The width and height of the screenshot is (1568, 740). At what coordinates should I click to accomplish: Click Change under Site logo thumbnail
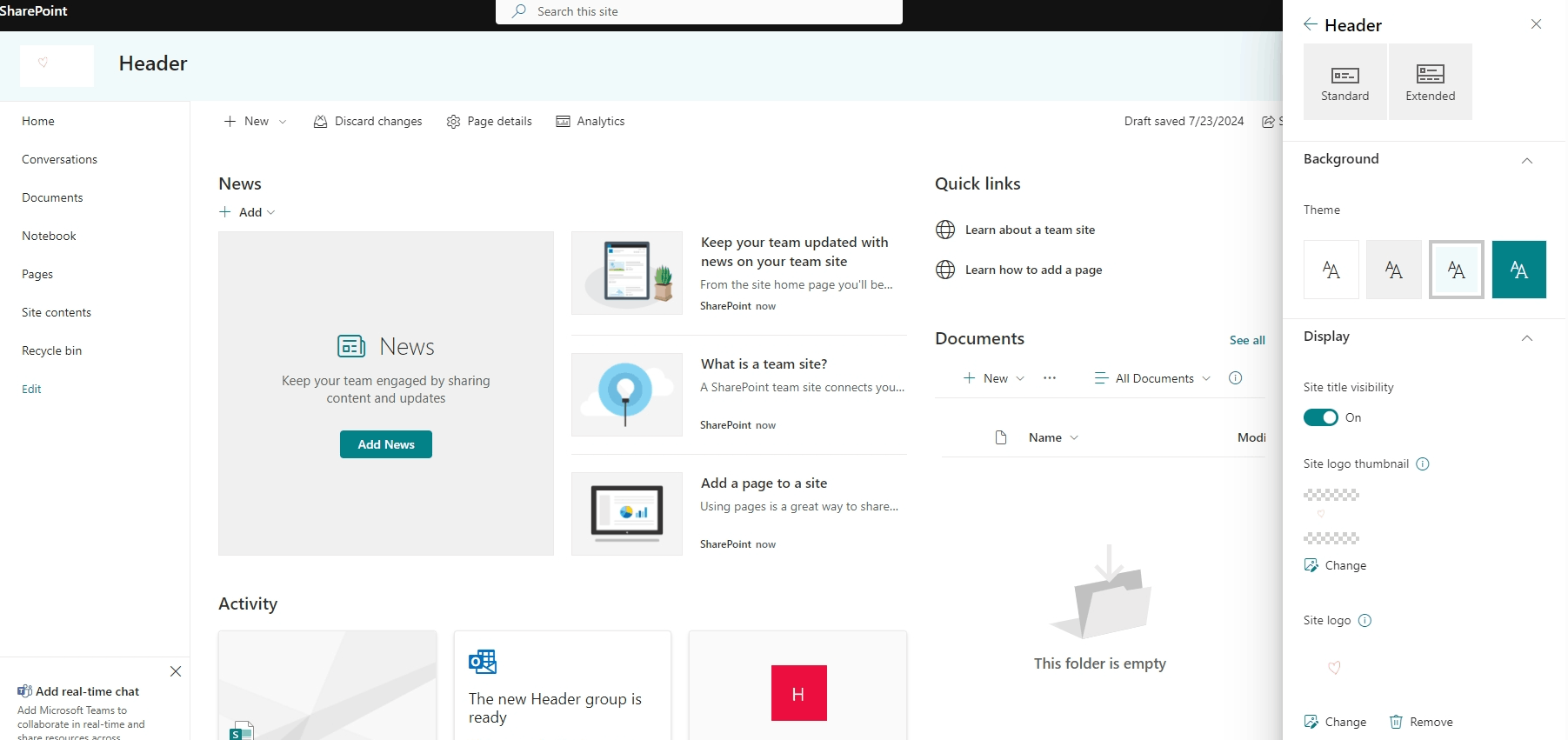coord(1335,565)
